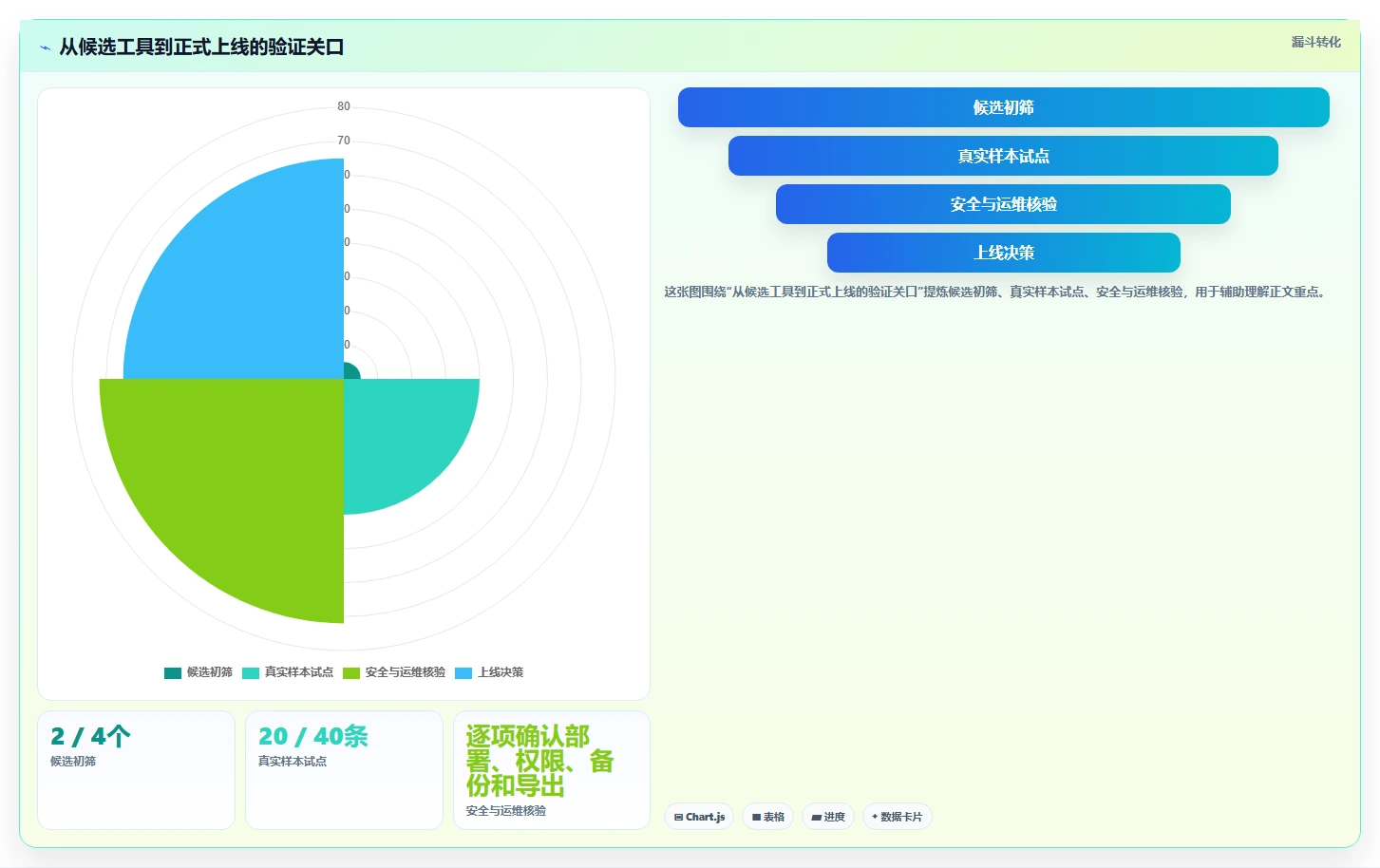Toggle the 安全与运维核验 legend color swatch

coord(351,672)
